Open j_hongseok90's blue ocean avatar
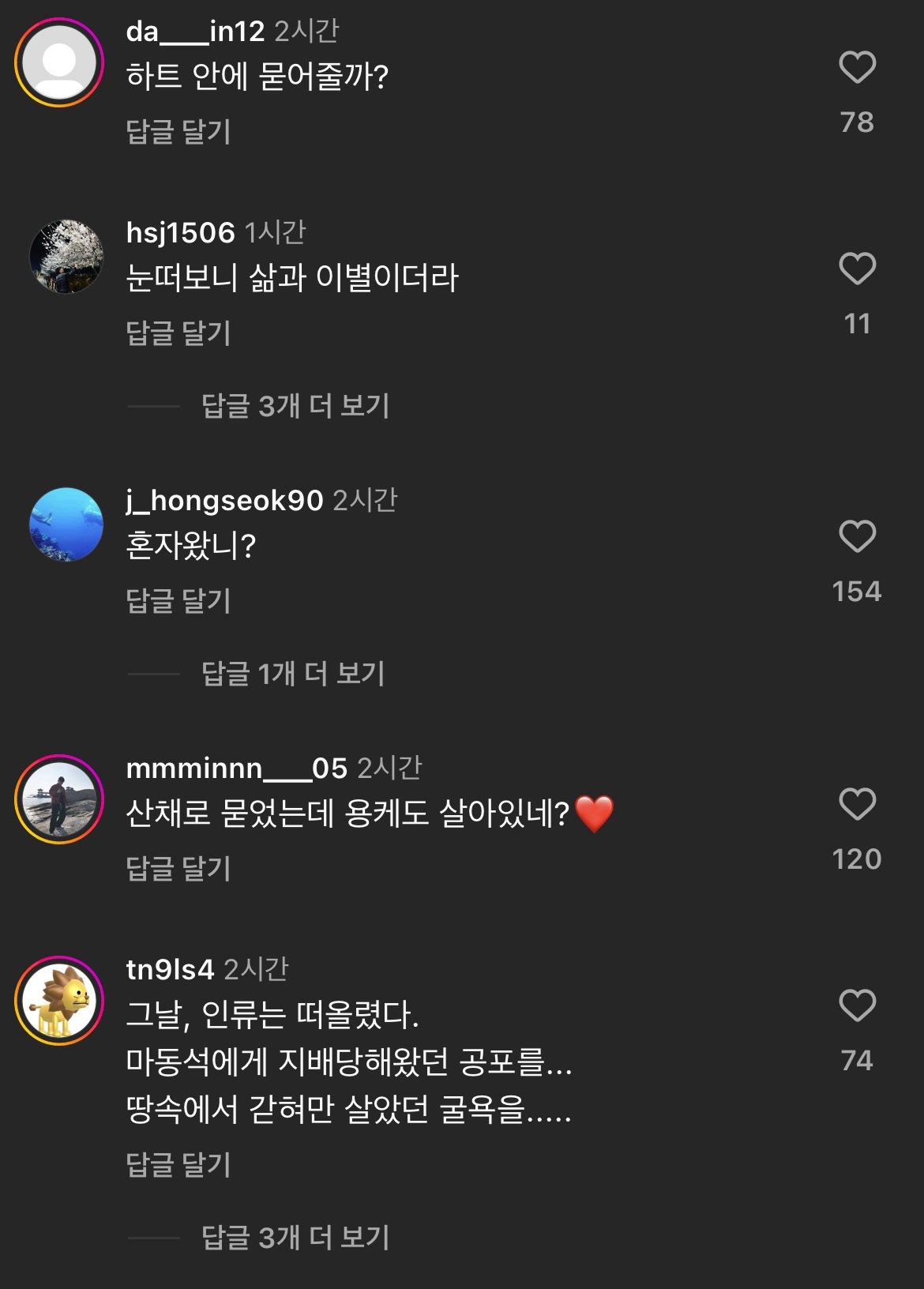 66,524
